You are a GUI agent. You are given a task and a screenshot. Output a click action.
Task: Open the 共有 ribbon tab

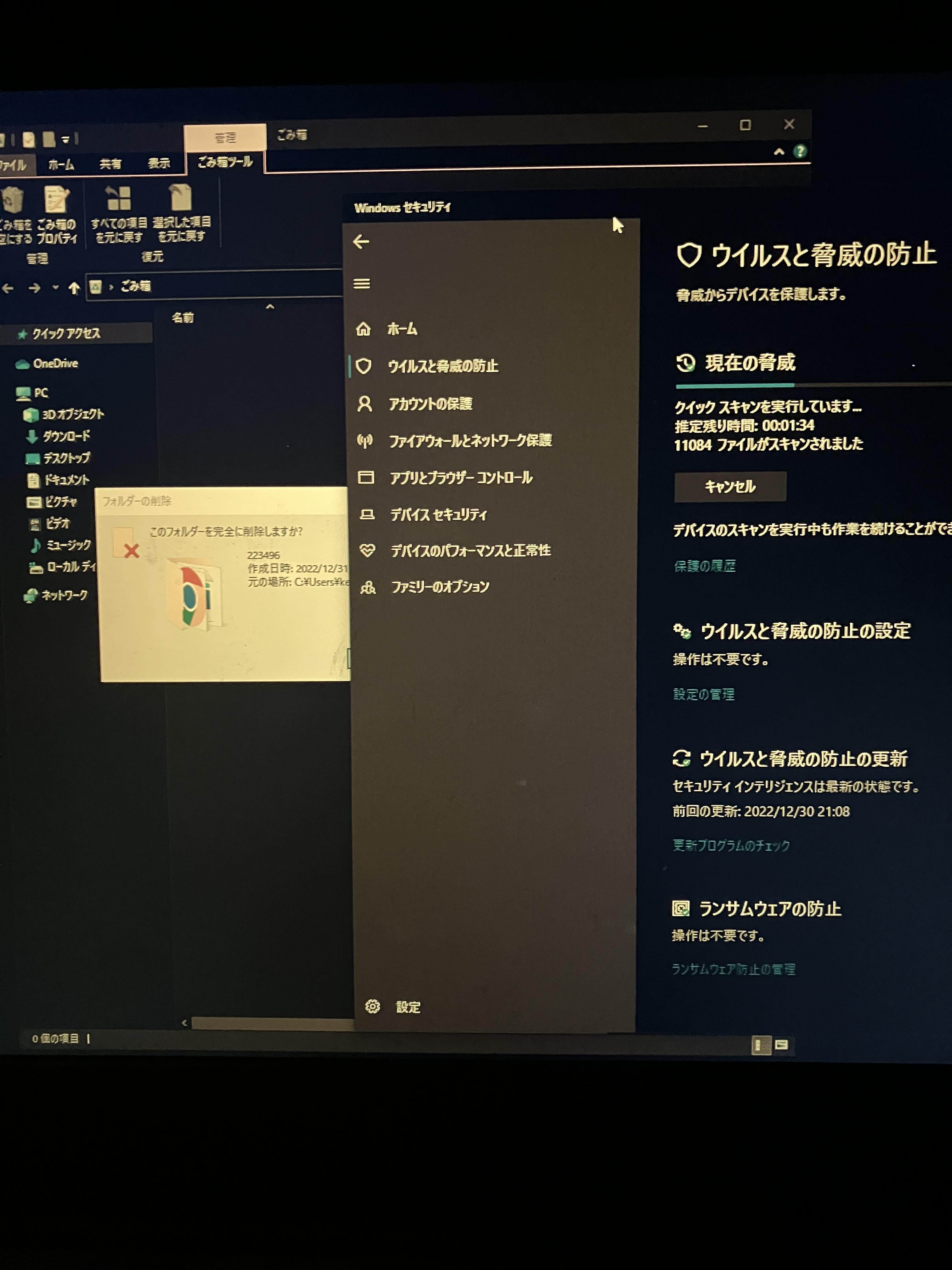[x=110, y=164]
